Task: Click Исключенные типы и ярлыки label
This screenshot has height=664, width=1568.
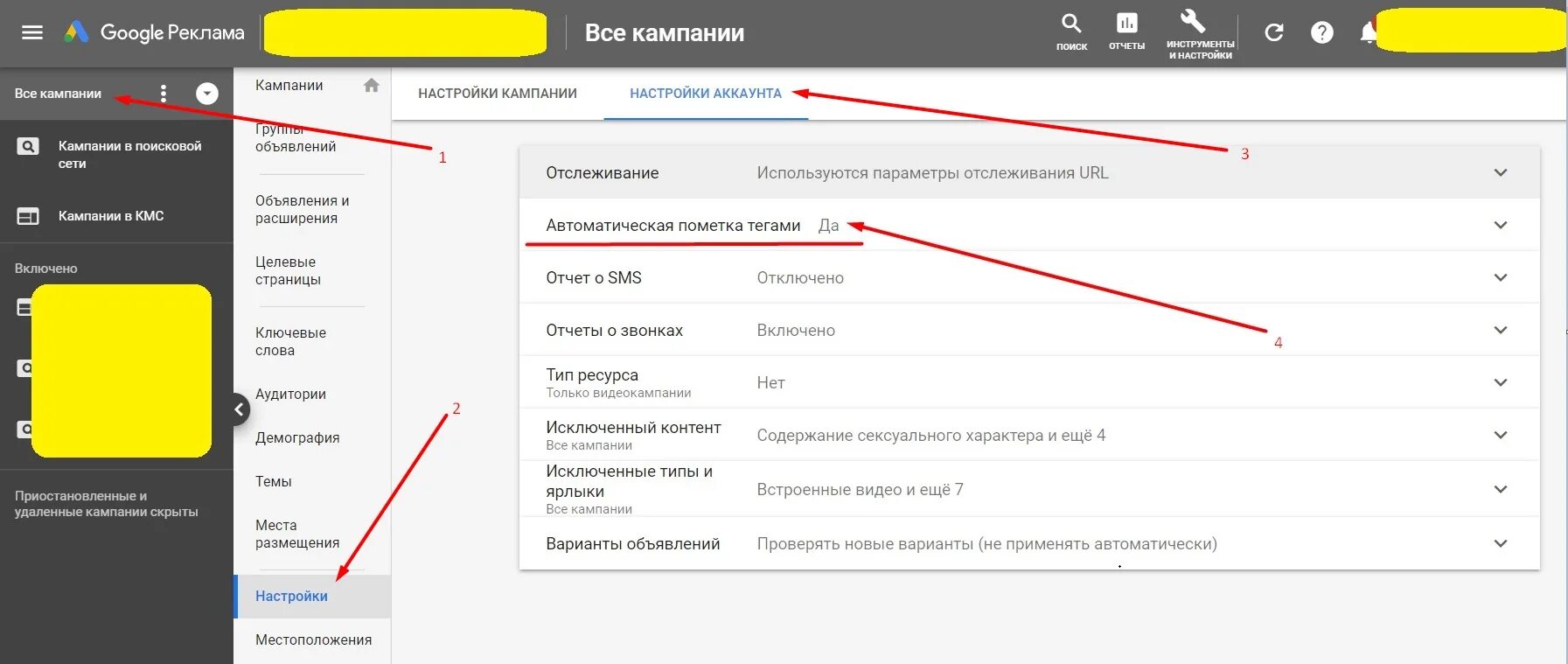Action: point(630,481)
